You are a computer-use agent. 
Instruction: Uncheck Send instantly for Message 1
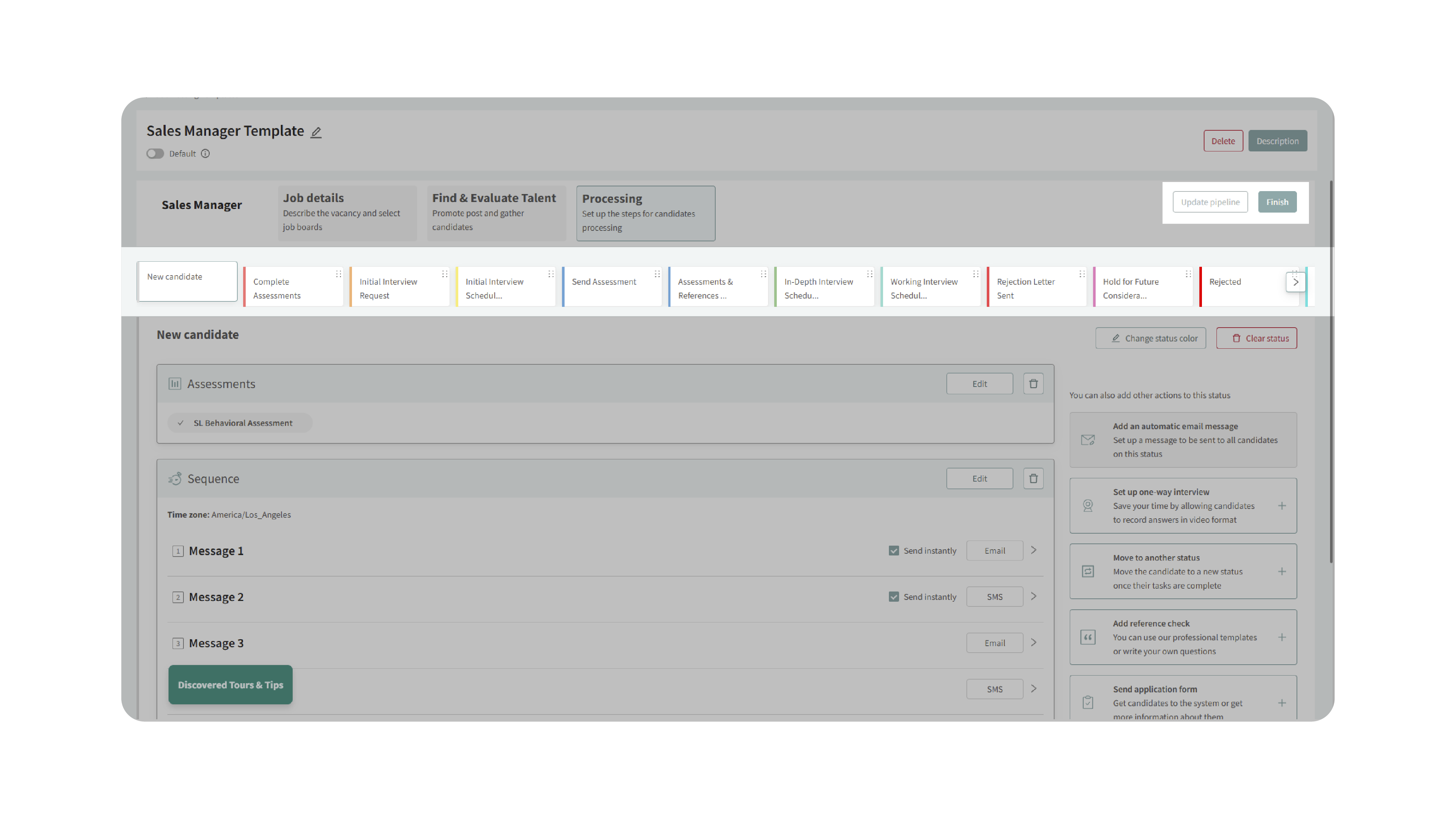point(894,550)
